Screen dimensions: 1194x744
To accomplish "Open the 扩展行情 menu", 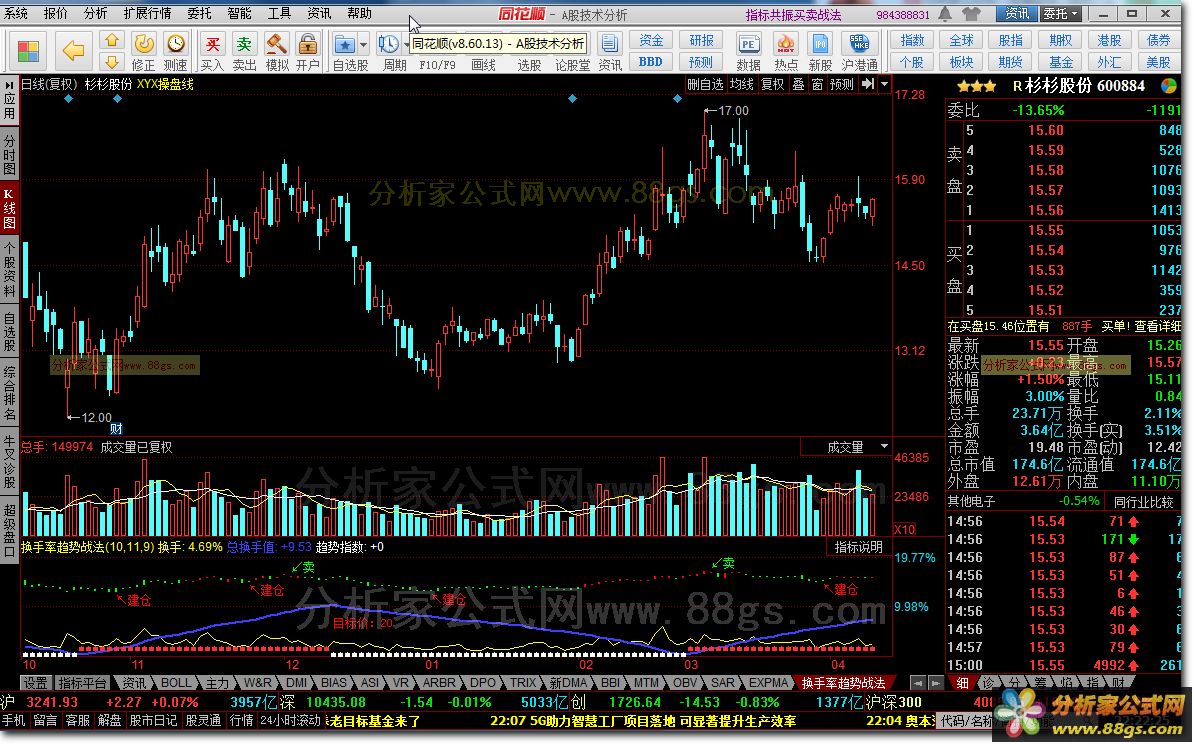I will pos(147,14).
